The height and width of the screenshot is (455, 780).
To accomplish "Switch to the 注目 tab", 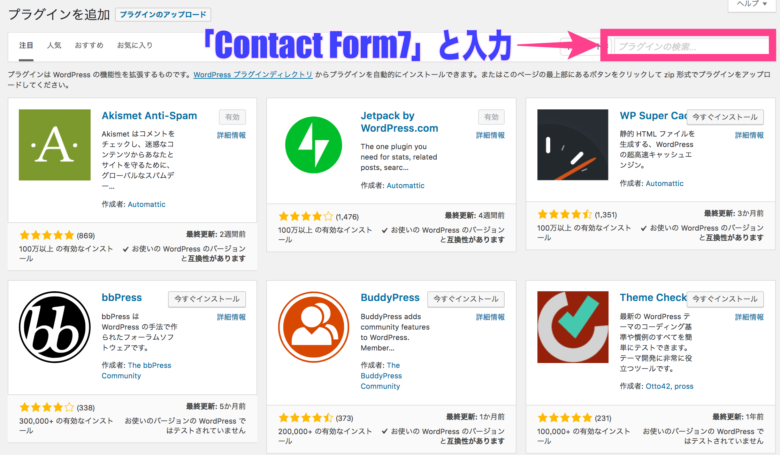I will tap(26, 45).
